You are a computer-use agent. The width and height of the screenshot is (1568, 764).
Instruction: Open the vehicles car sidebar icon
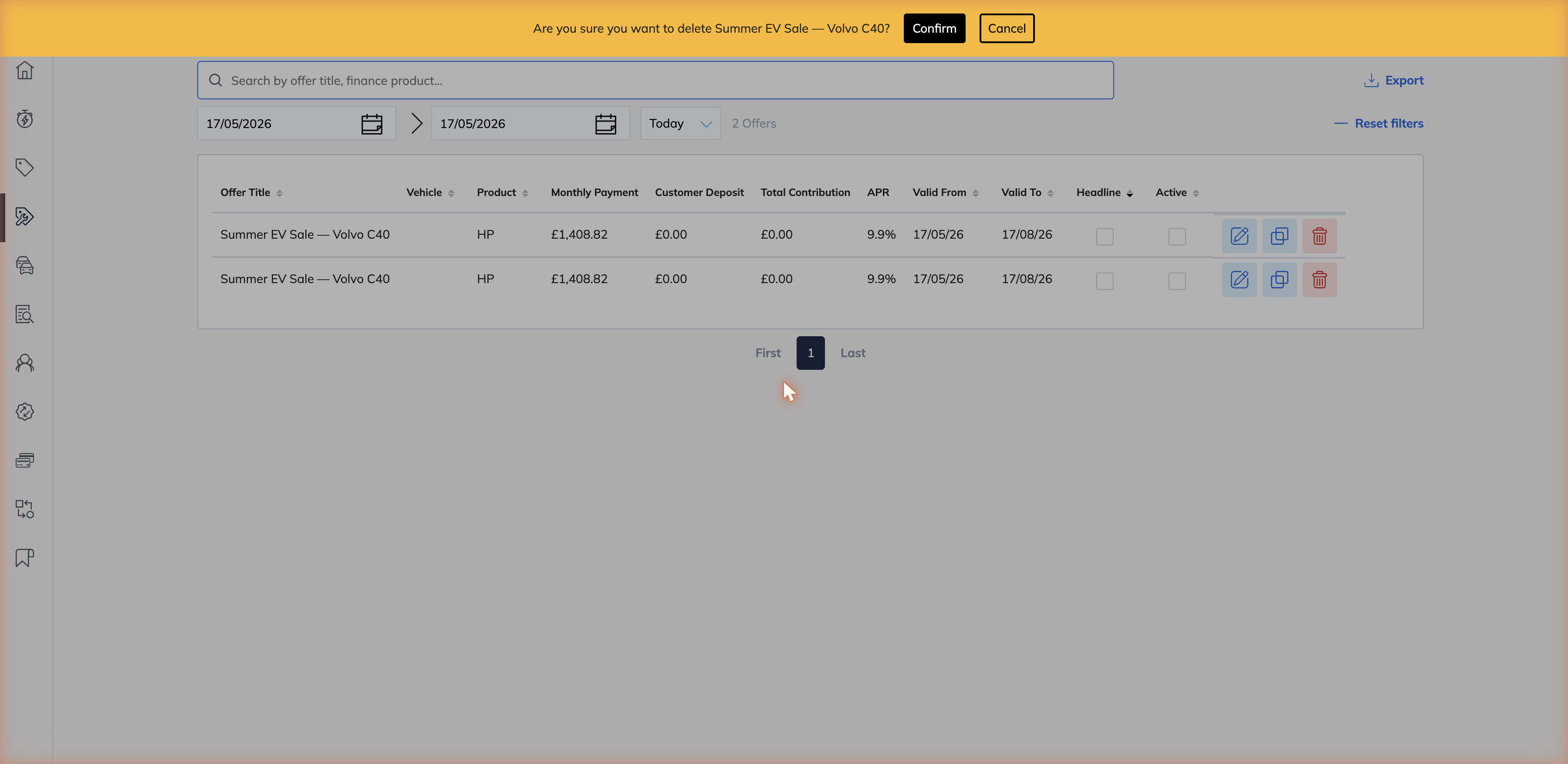(24, 265)
